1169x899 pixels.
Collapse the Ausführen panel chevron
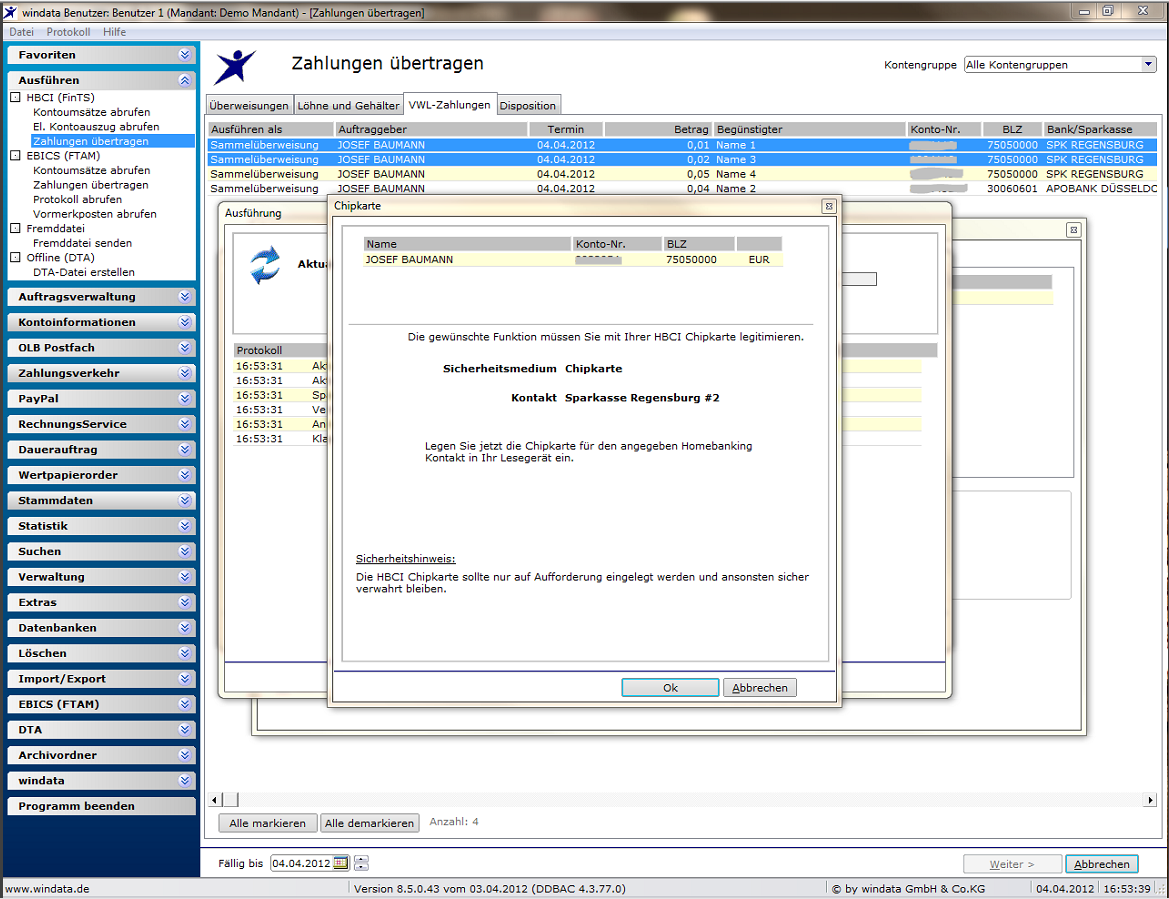(x=185, y=81)
